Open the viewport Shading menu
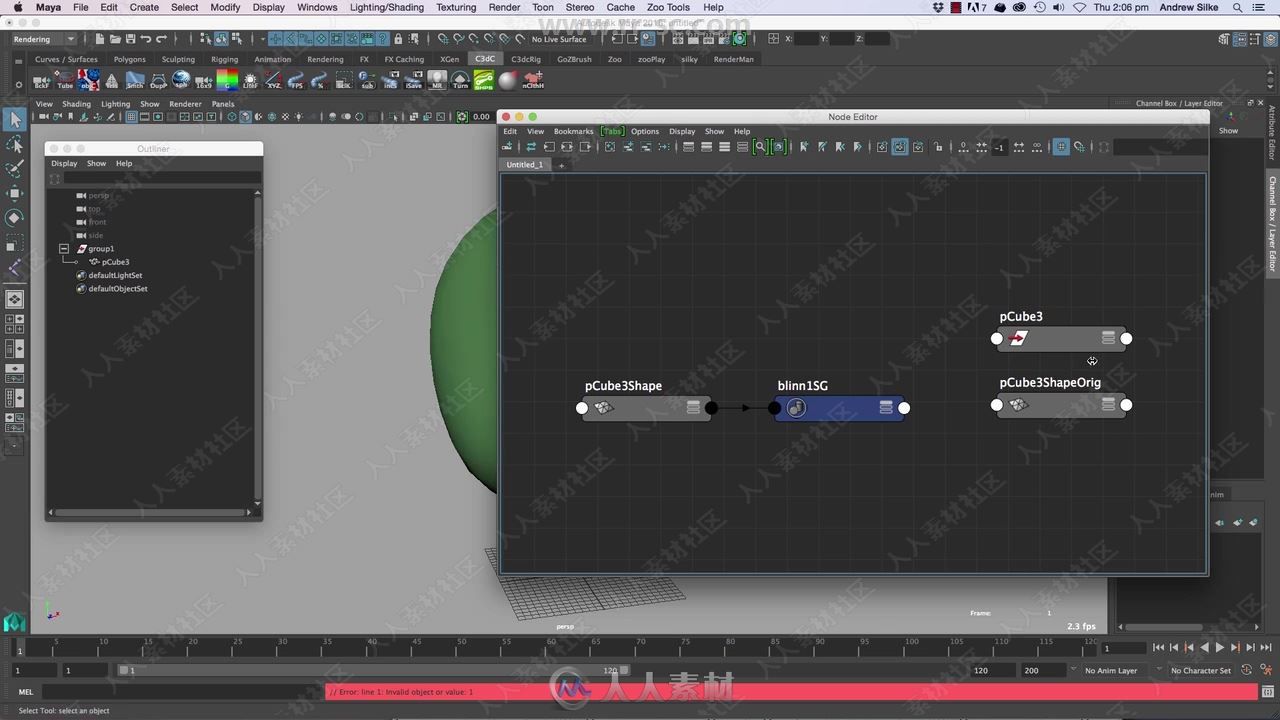Viewport: 1280px width, 720px height. [x=76, y=104]
